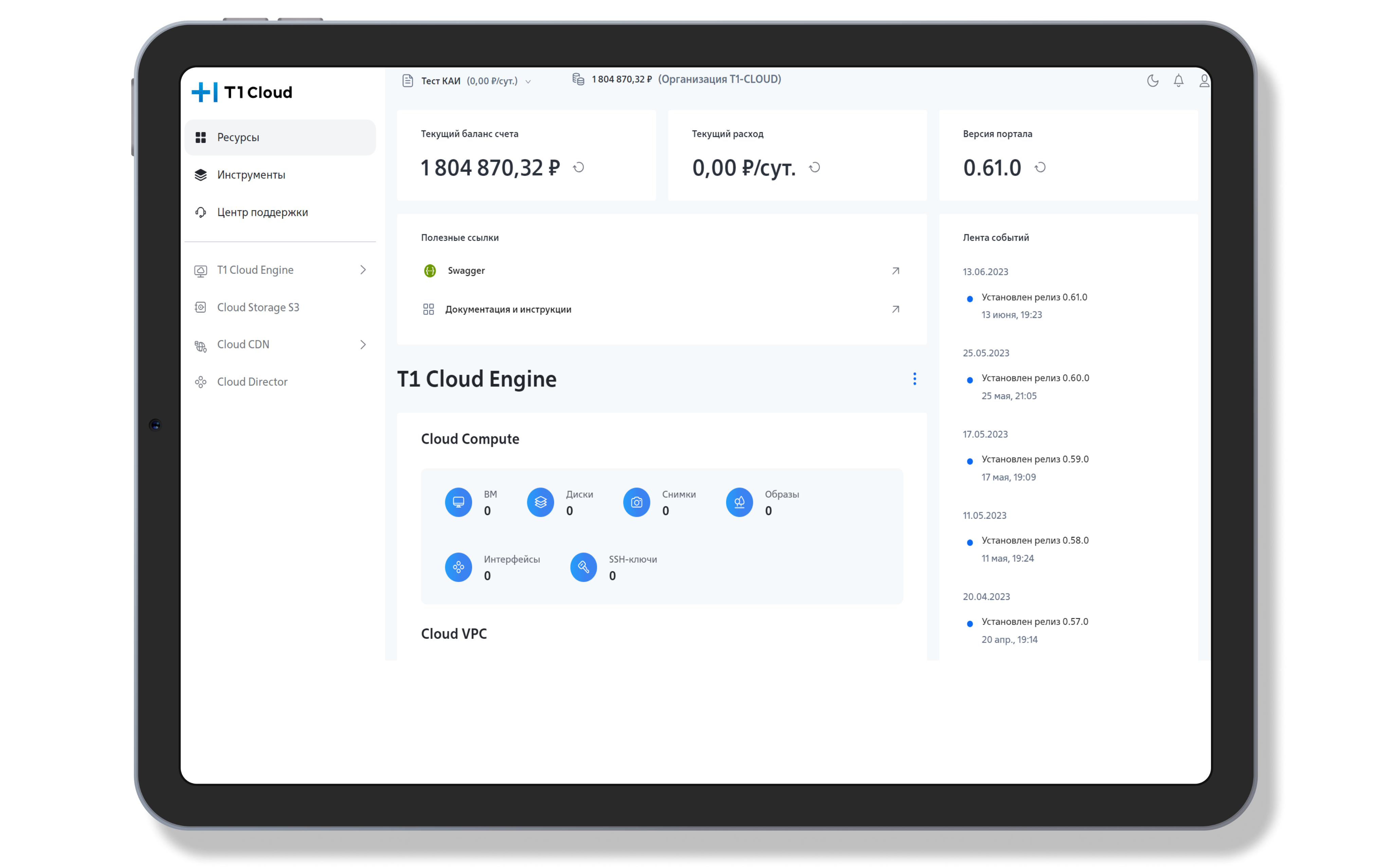Click the Инструменты layers icon
Viewport: 1391px width, 868px height.
tap(200, 175)
